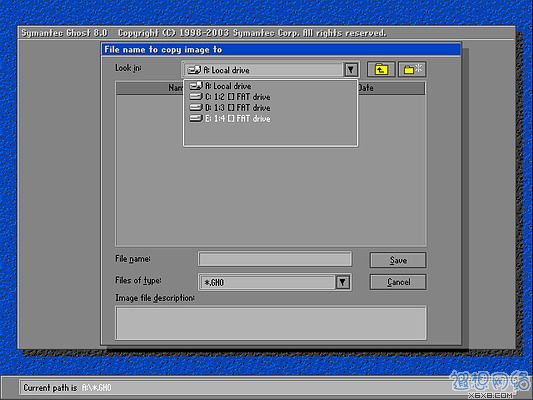Click the Cancel button

click(x=398, y=282)
